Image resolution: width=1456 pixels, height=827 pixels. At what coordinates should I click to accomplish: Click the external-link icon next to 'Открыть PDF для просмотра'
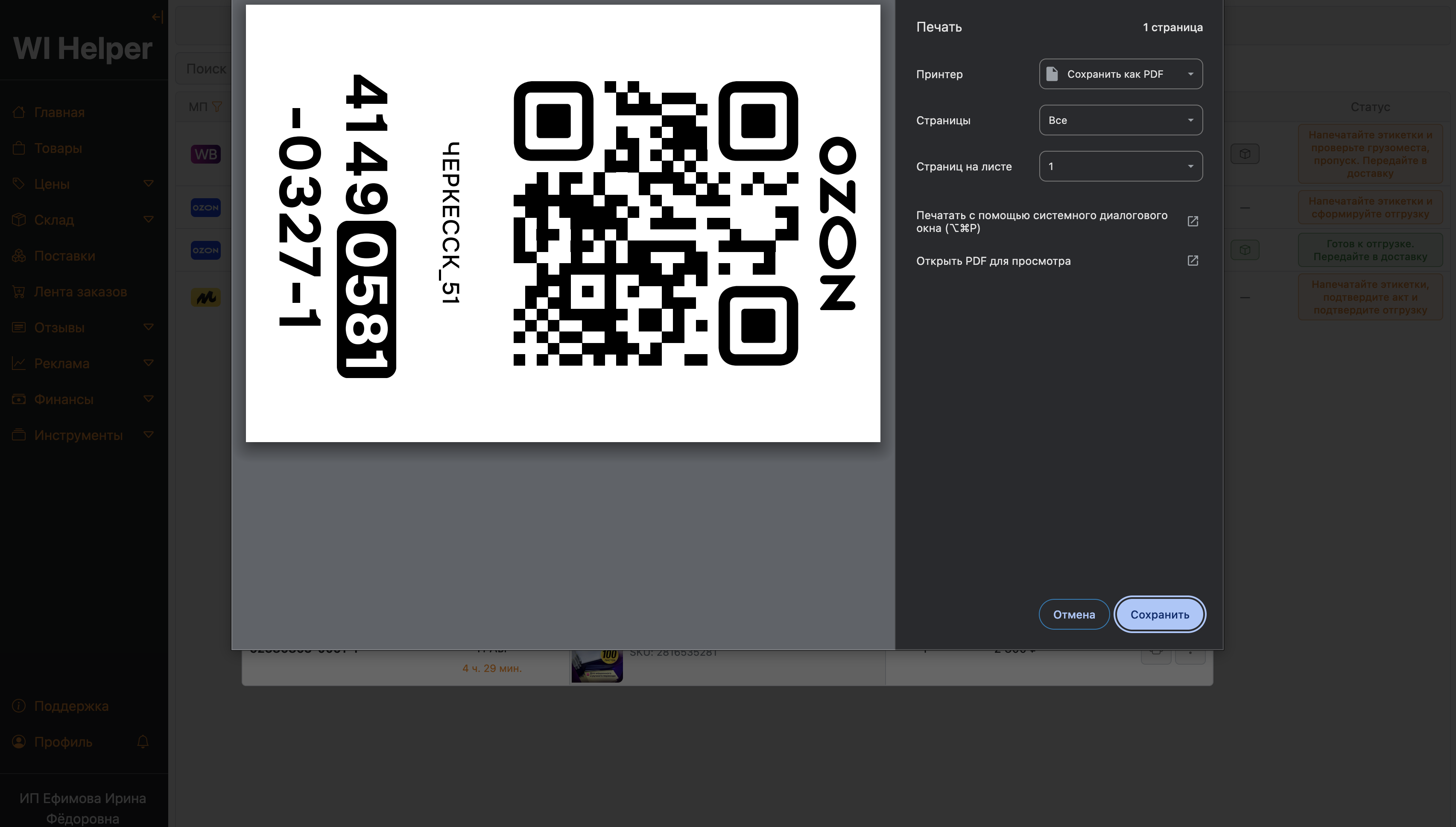coord(1193,261)
